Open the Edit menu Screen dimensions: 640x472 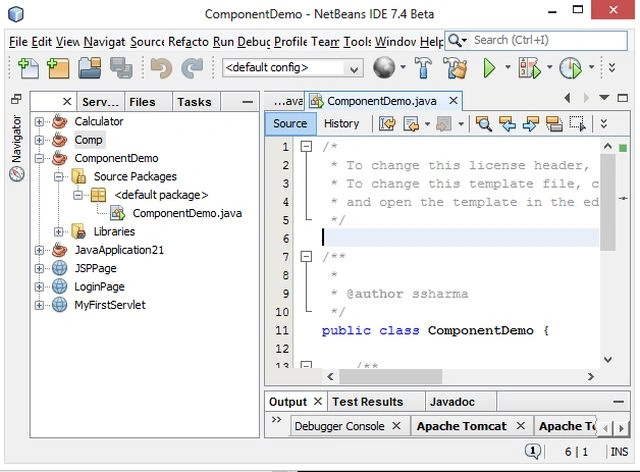(x=42, y=42)
